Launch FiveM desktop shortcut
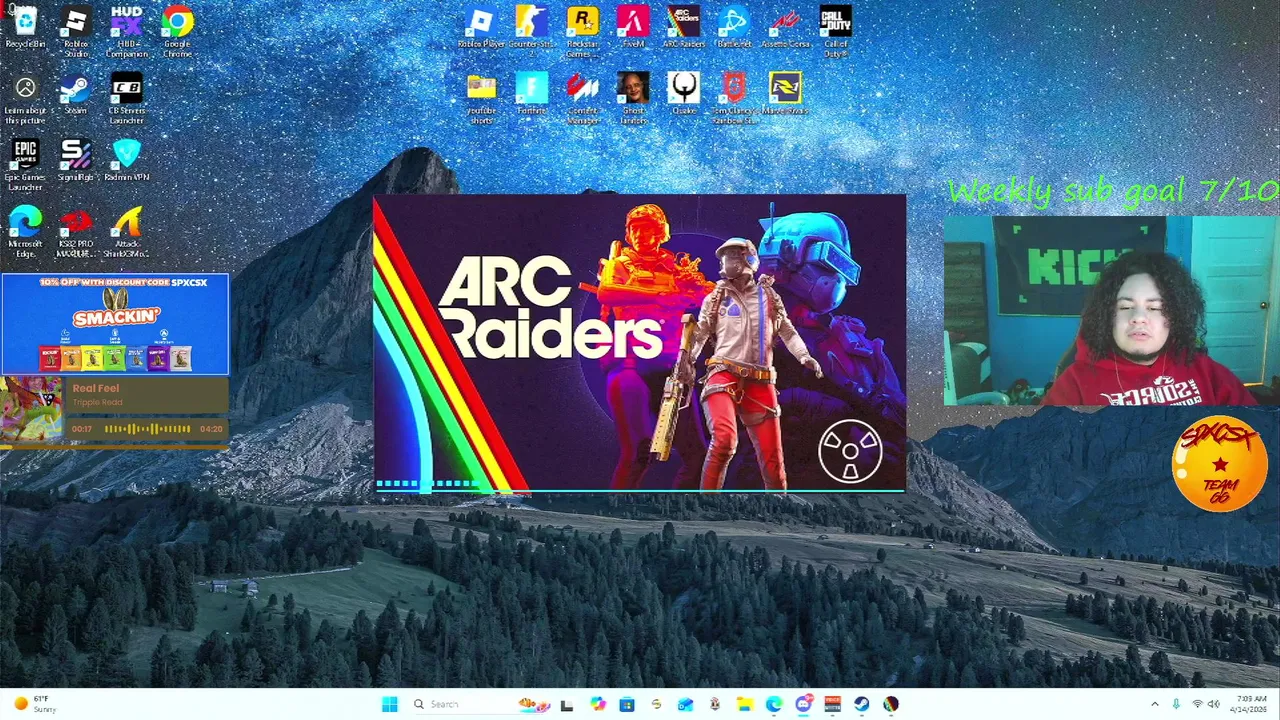Viewport: 1280px width, 720px height. tap(633, 28)
